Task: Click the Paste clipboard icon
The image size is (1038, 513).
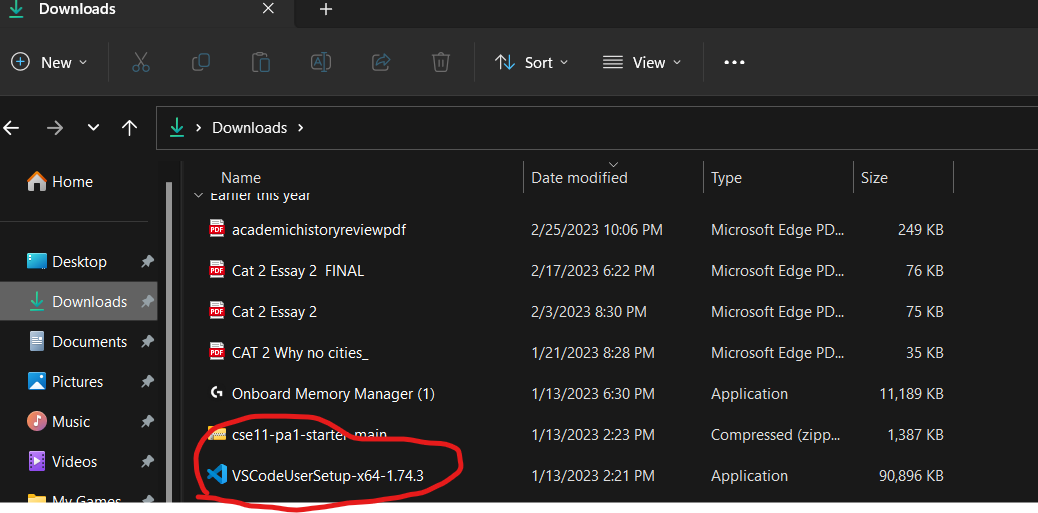Action: click(260, 62)
